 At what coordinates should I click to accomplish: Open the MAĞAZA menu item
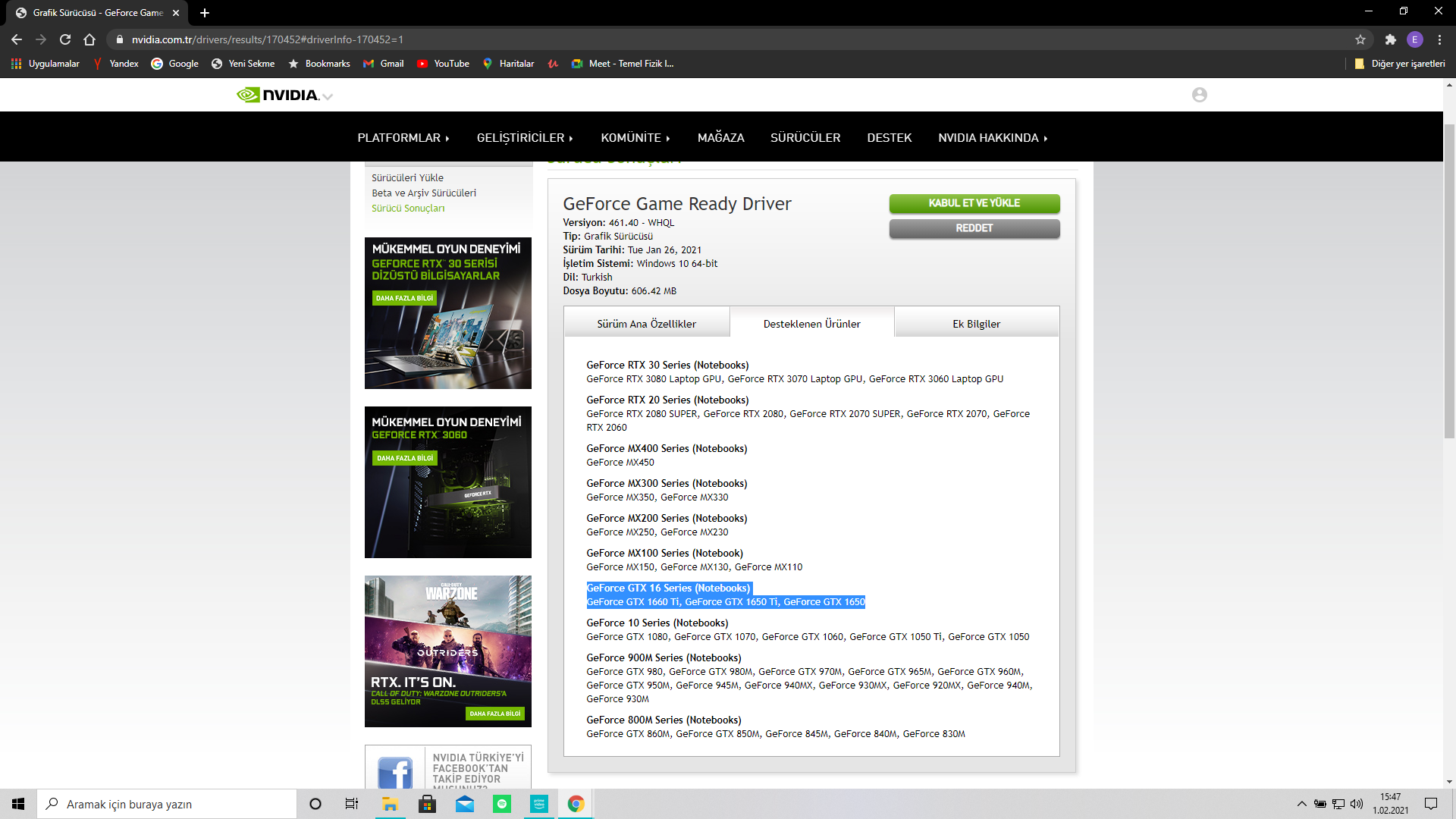click(x=720, y=138)
